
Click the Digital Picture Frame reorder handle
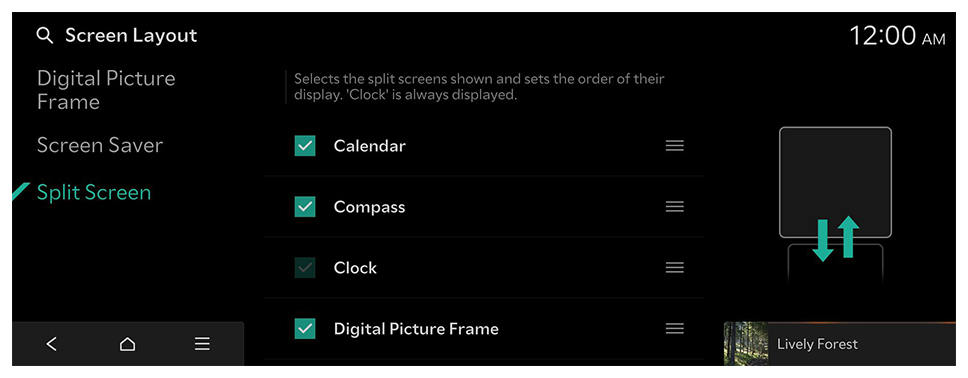pos(675,329)
